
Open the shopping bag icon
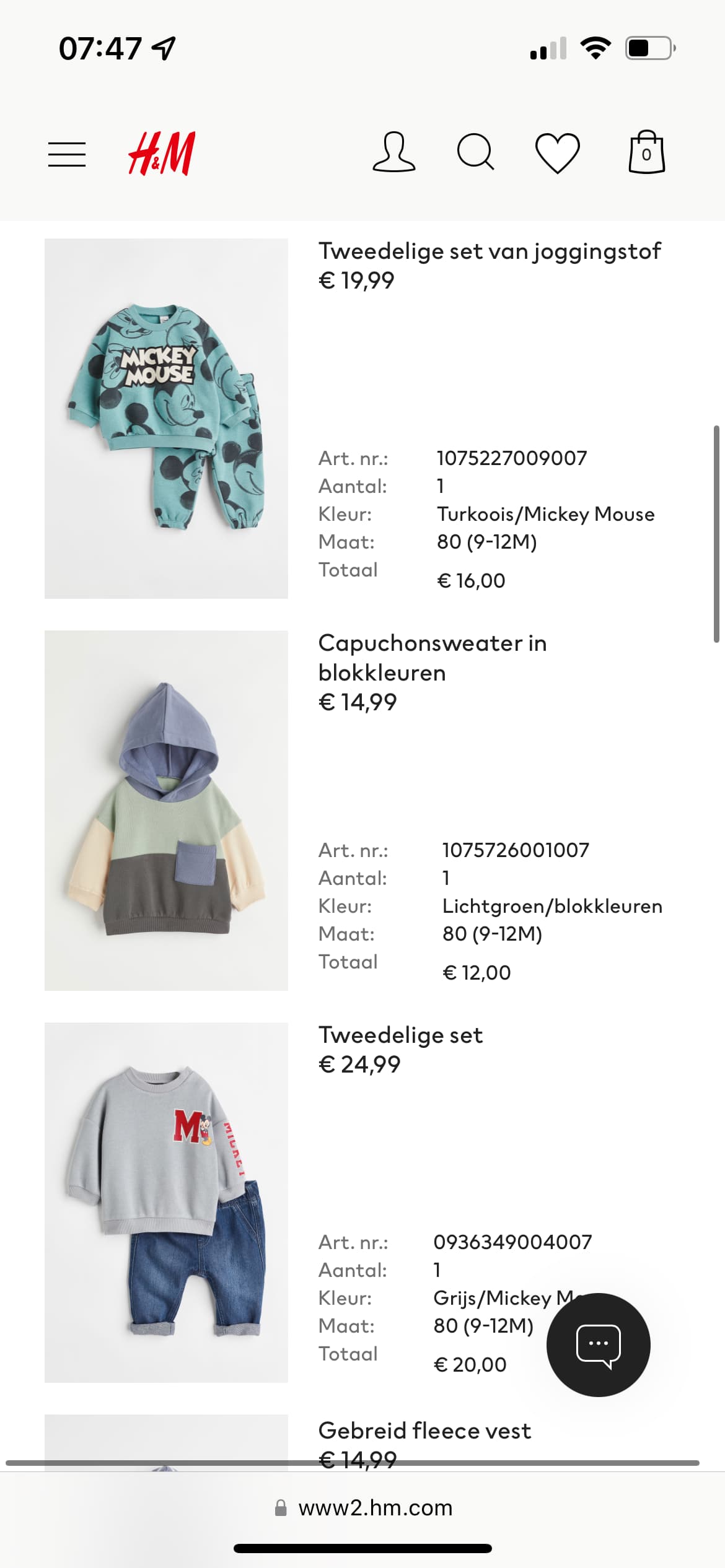[x=646, y=152]
